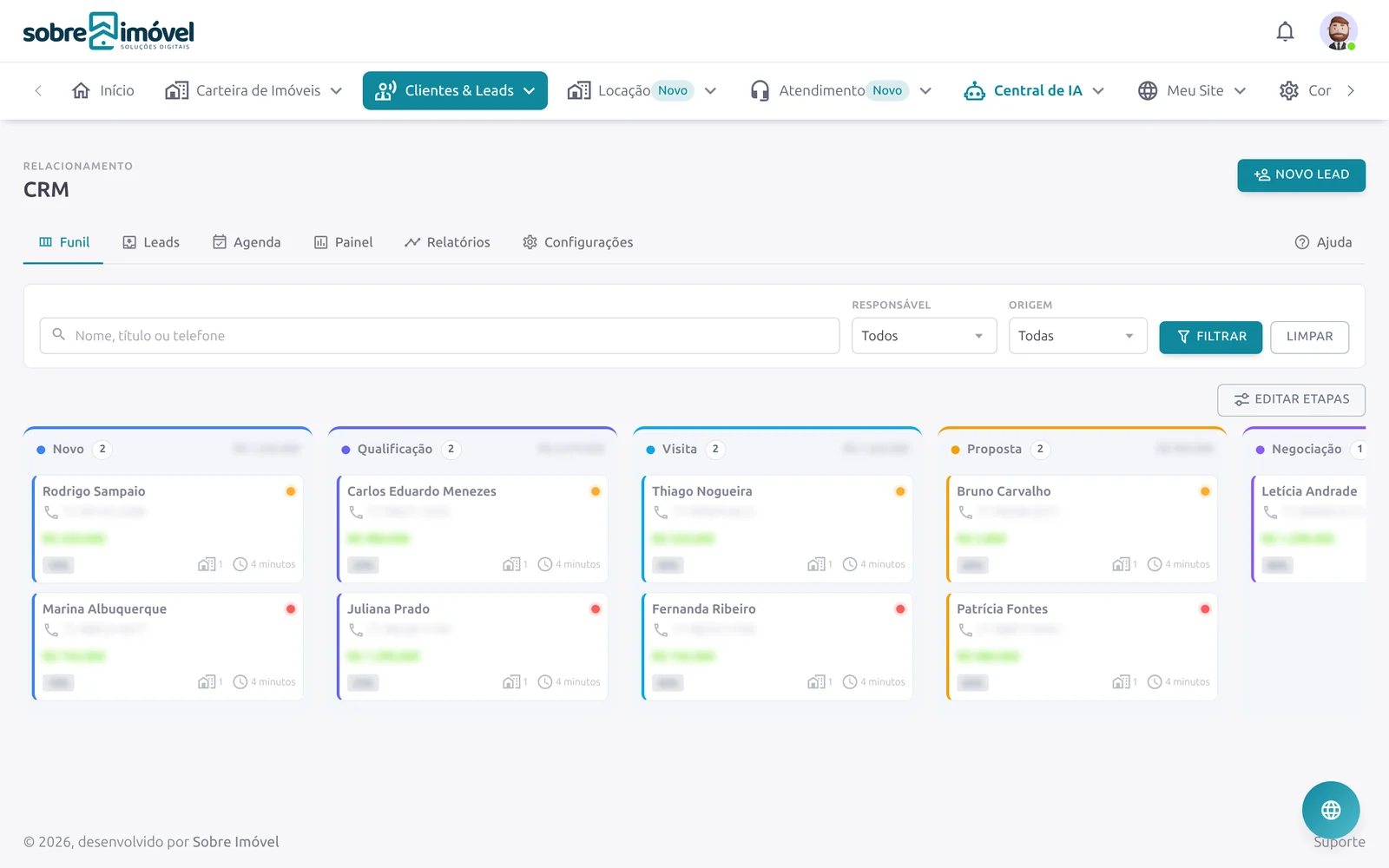The image size is (1389, 868).
Task: Open the Relatórios tab
Action: (447, 242)
